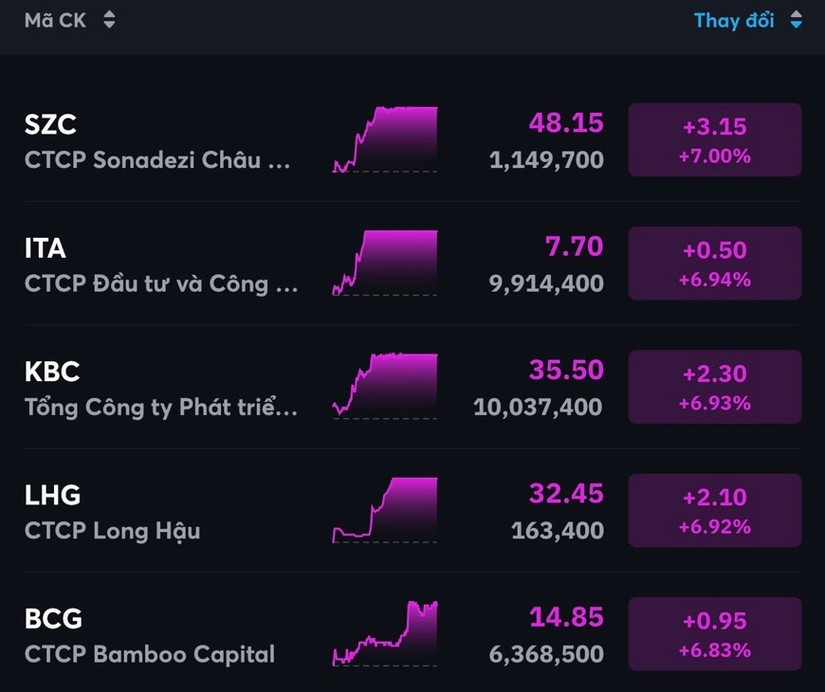Open the LHG mini price chart

pyautogui.click(x=385, y=510)
